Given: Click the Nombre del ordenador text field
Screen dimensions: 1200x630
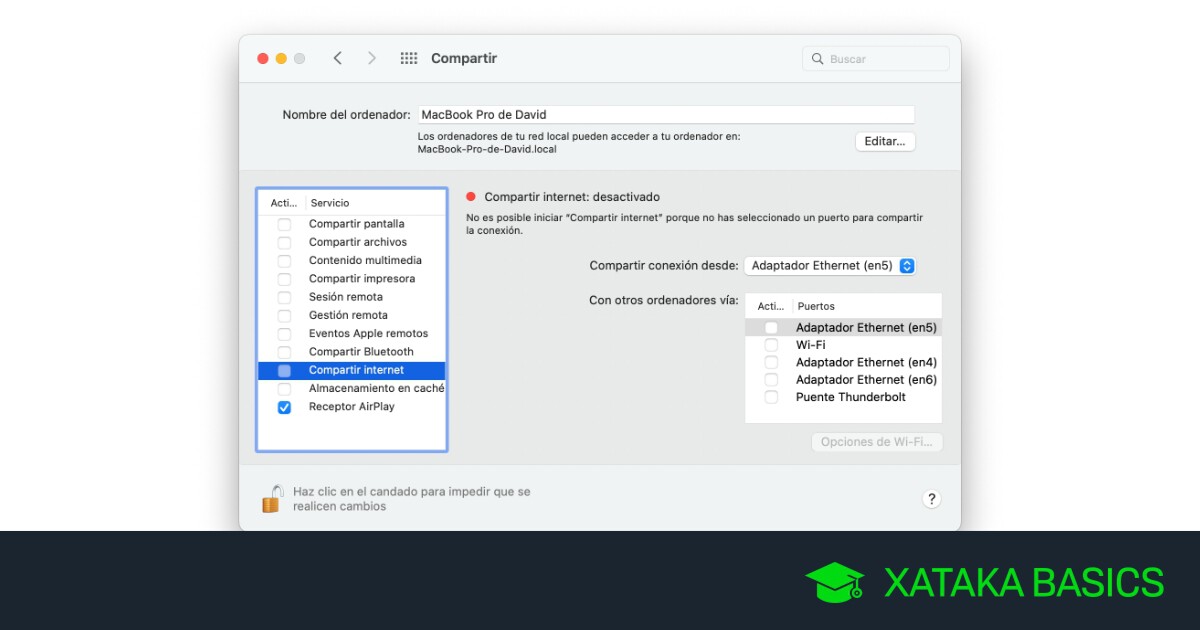Looking at the screenshot, I should click(665, 115).
